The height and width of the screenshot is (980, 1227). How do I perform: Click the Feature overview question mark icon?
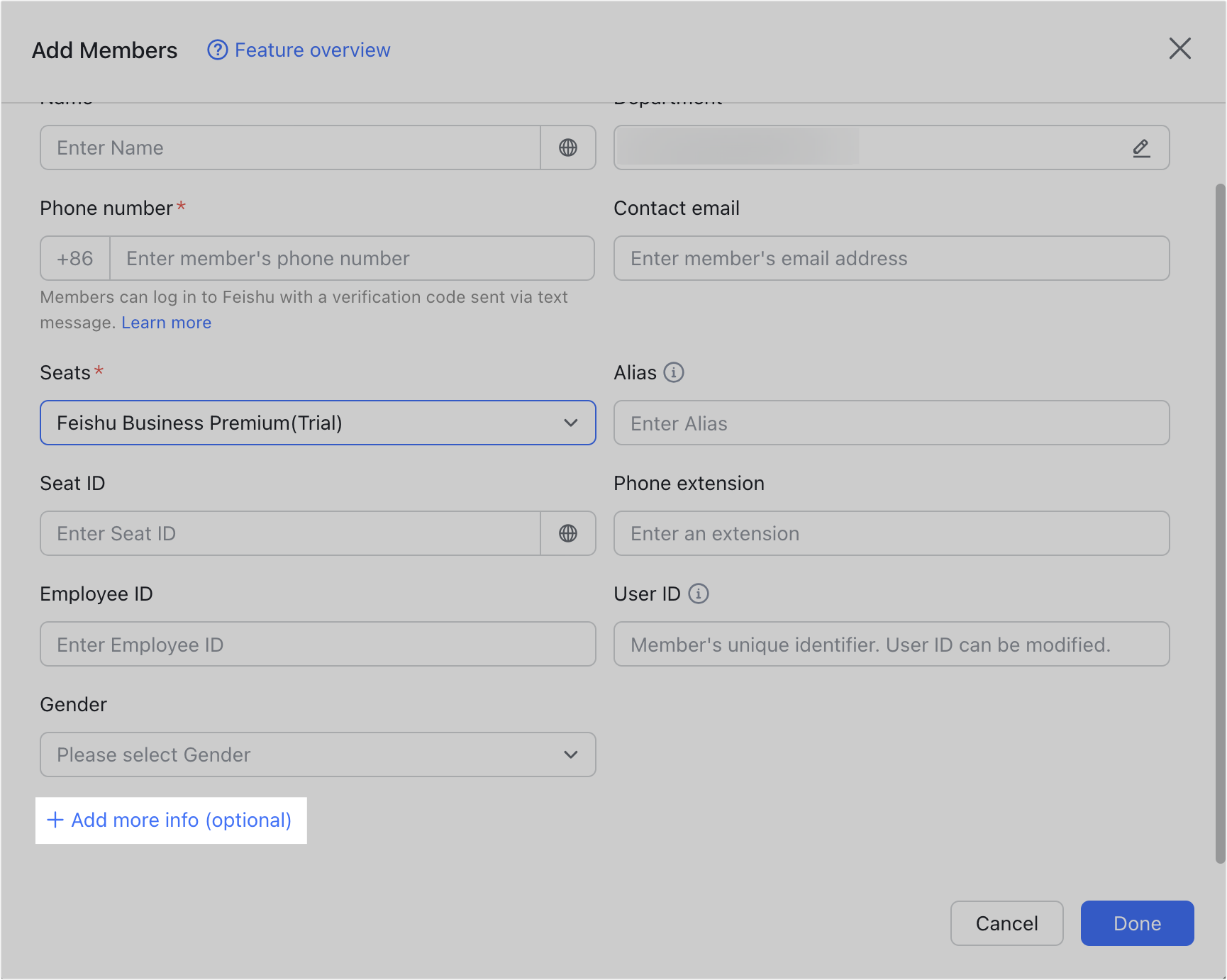217,50
